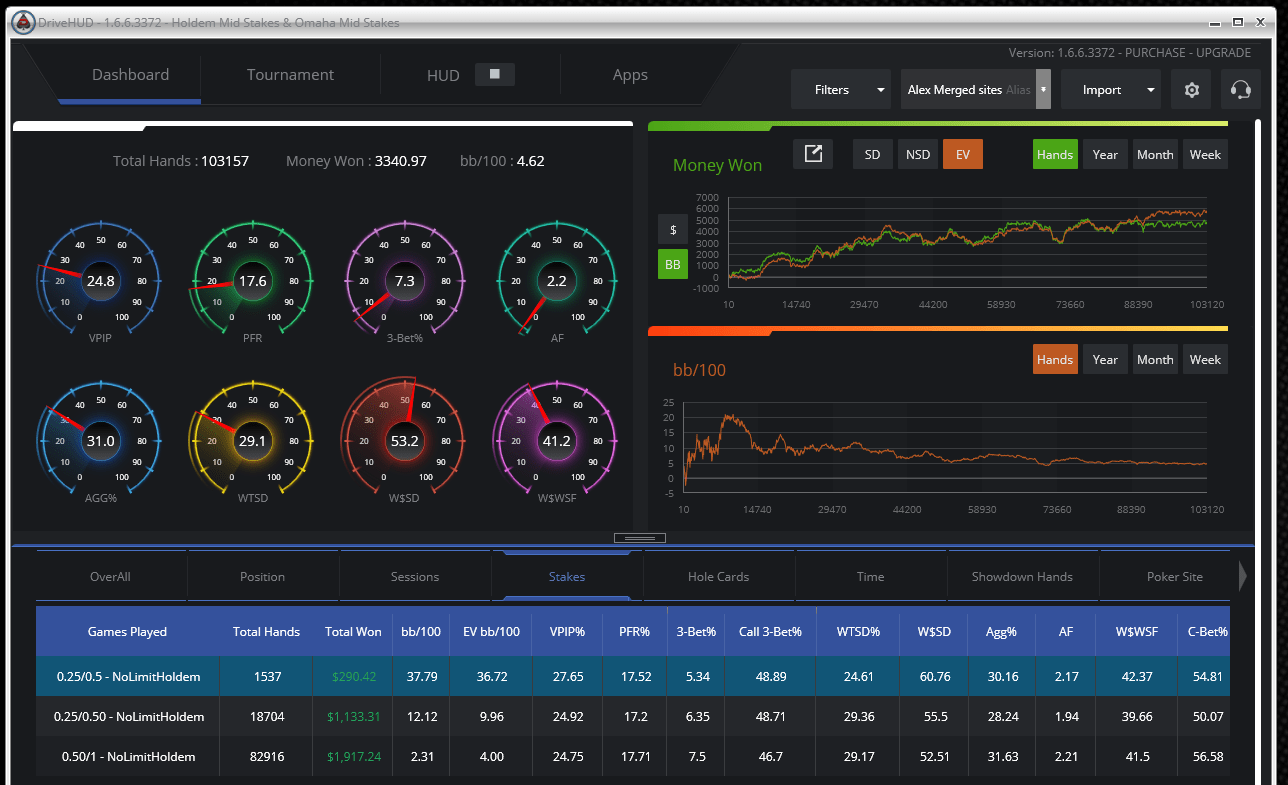
Task: Toggle the SD line on Money Won chart
Action: coord(873,154)
